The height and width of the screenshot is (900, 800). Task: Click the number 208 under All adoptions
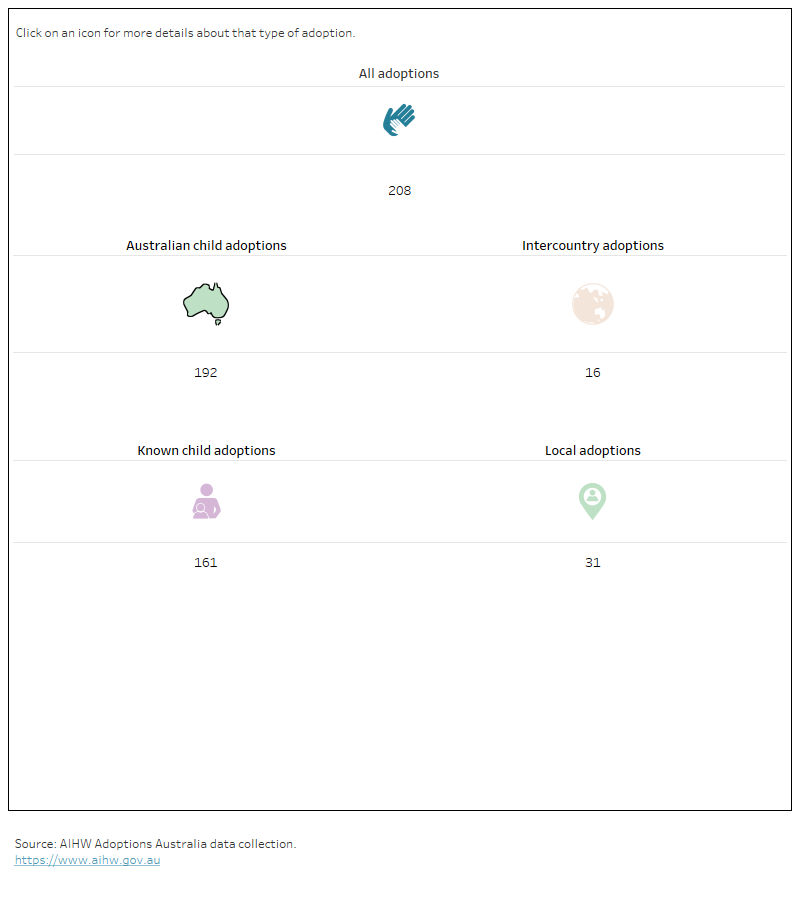click(x=399, y=190)
